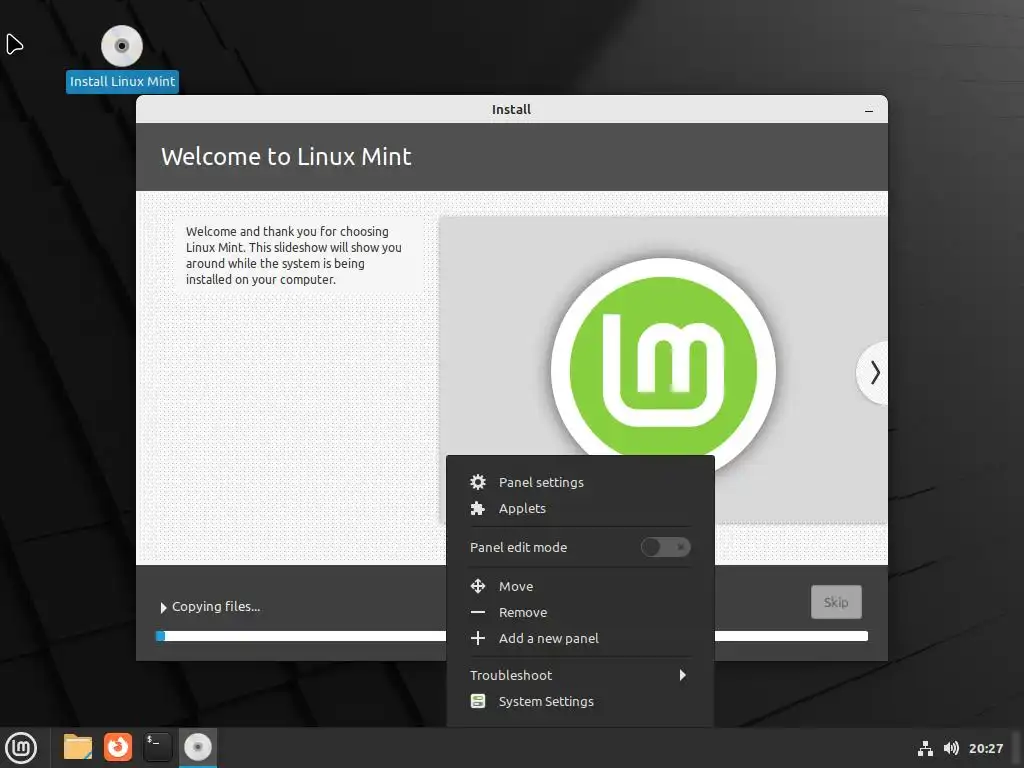The width and height of the screenshot is (1024, 768).
Task: Click the minus icon beside Remove
Action: point(478,612)
